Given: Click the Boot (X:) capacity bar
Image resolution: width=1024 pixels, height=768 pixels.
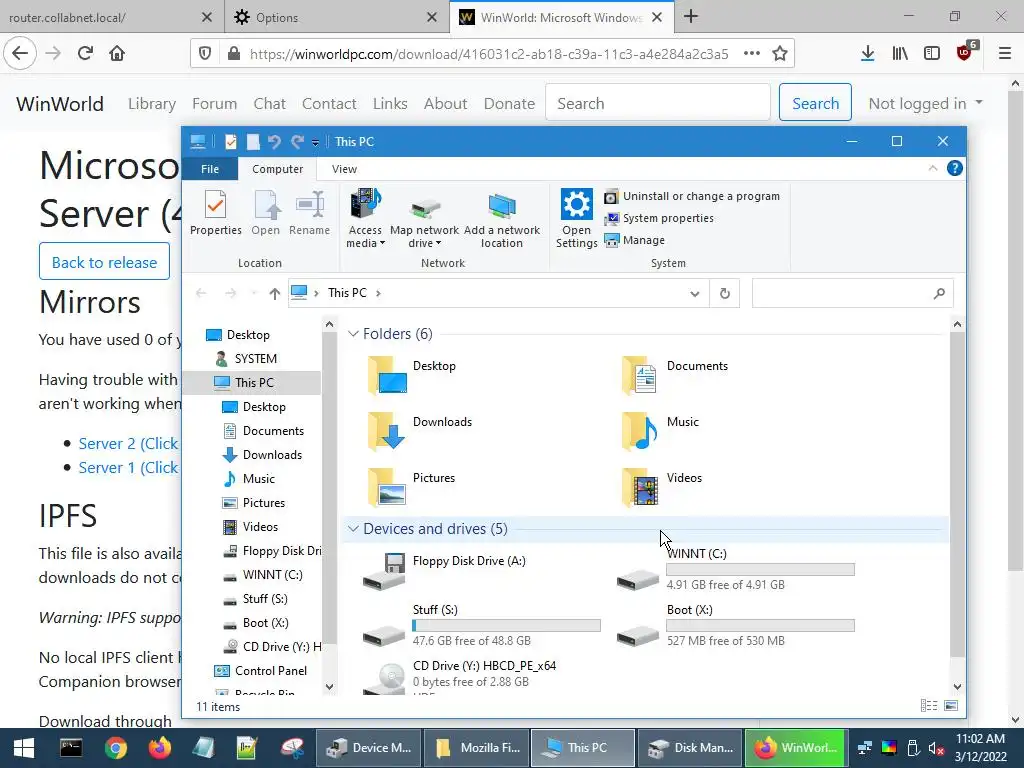Looking at the screenshot, I should [760, 626].
